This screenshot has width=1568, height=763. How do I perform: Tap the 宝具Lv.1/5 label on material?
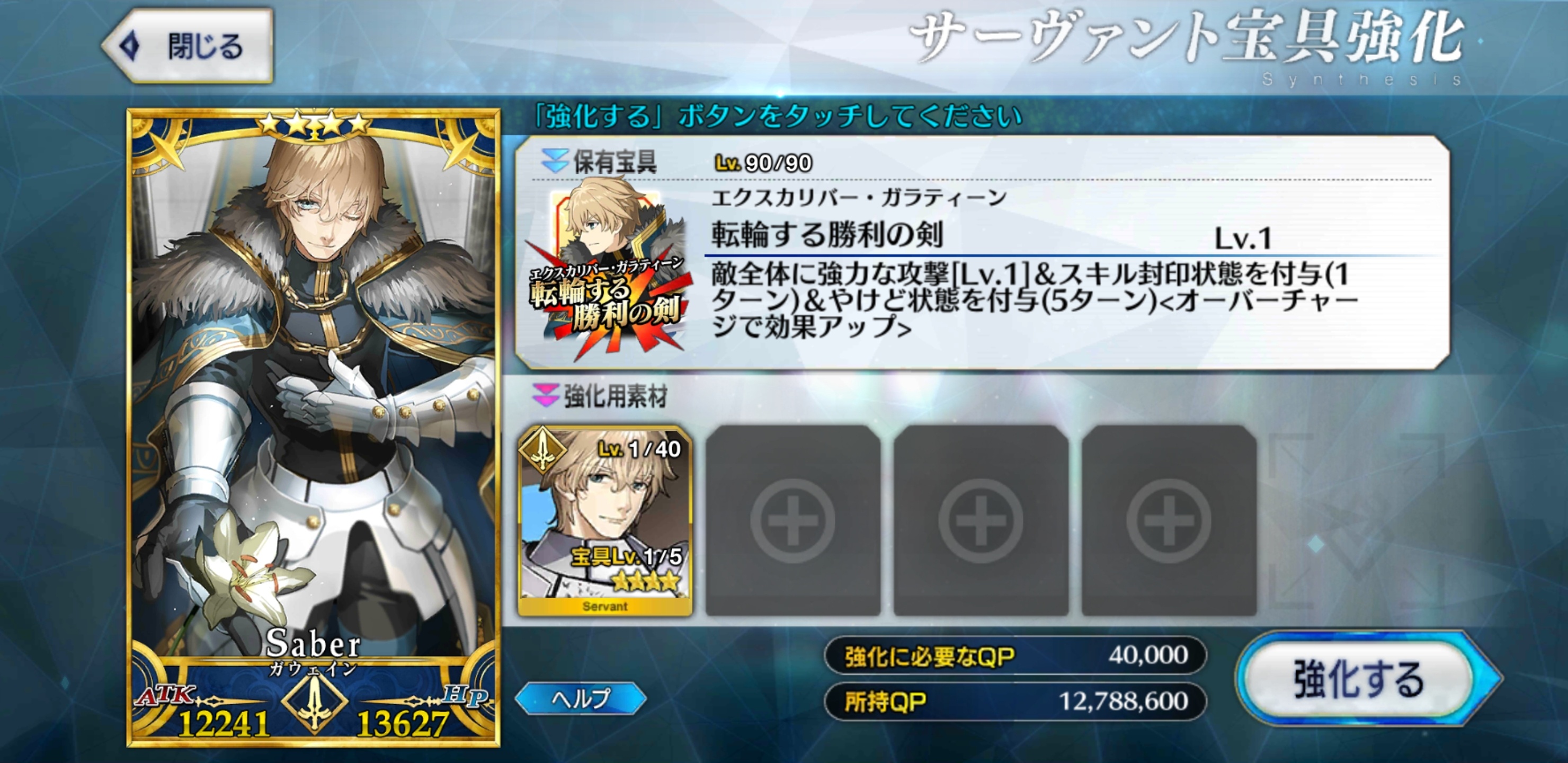point(627,556)
